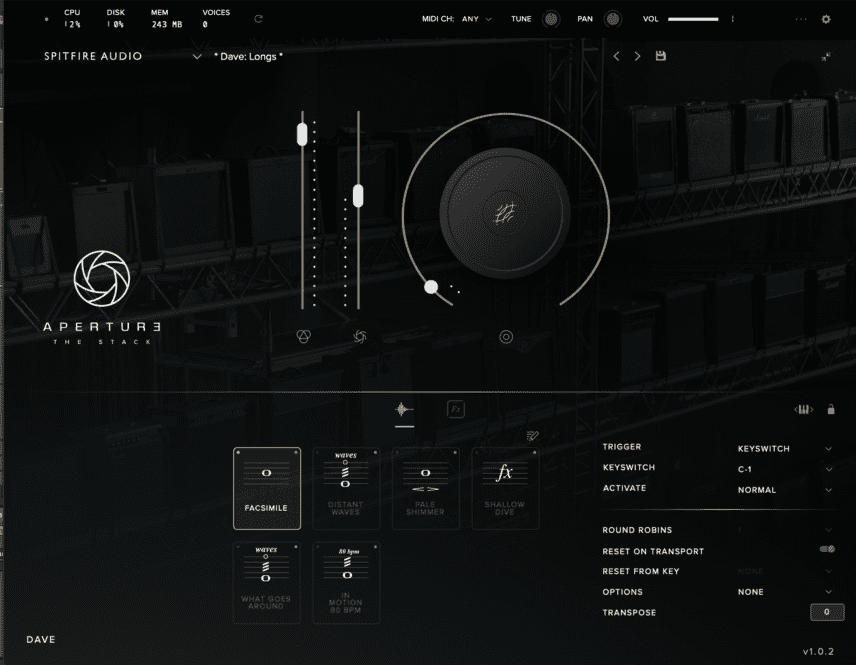The height and width of the screenshot is (665, 856).
Task: Open the MIDI CH ANY dropdown
Action: 477,19
